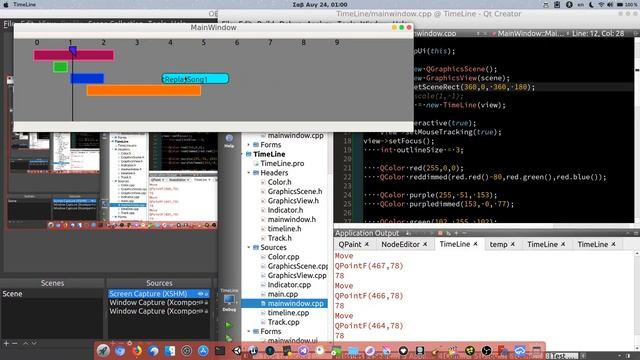Open Visual Studio icon in dock
Image resolution: width=640 pixels, height=360 pixels.
pos(303,350)
